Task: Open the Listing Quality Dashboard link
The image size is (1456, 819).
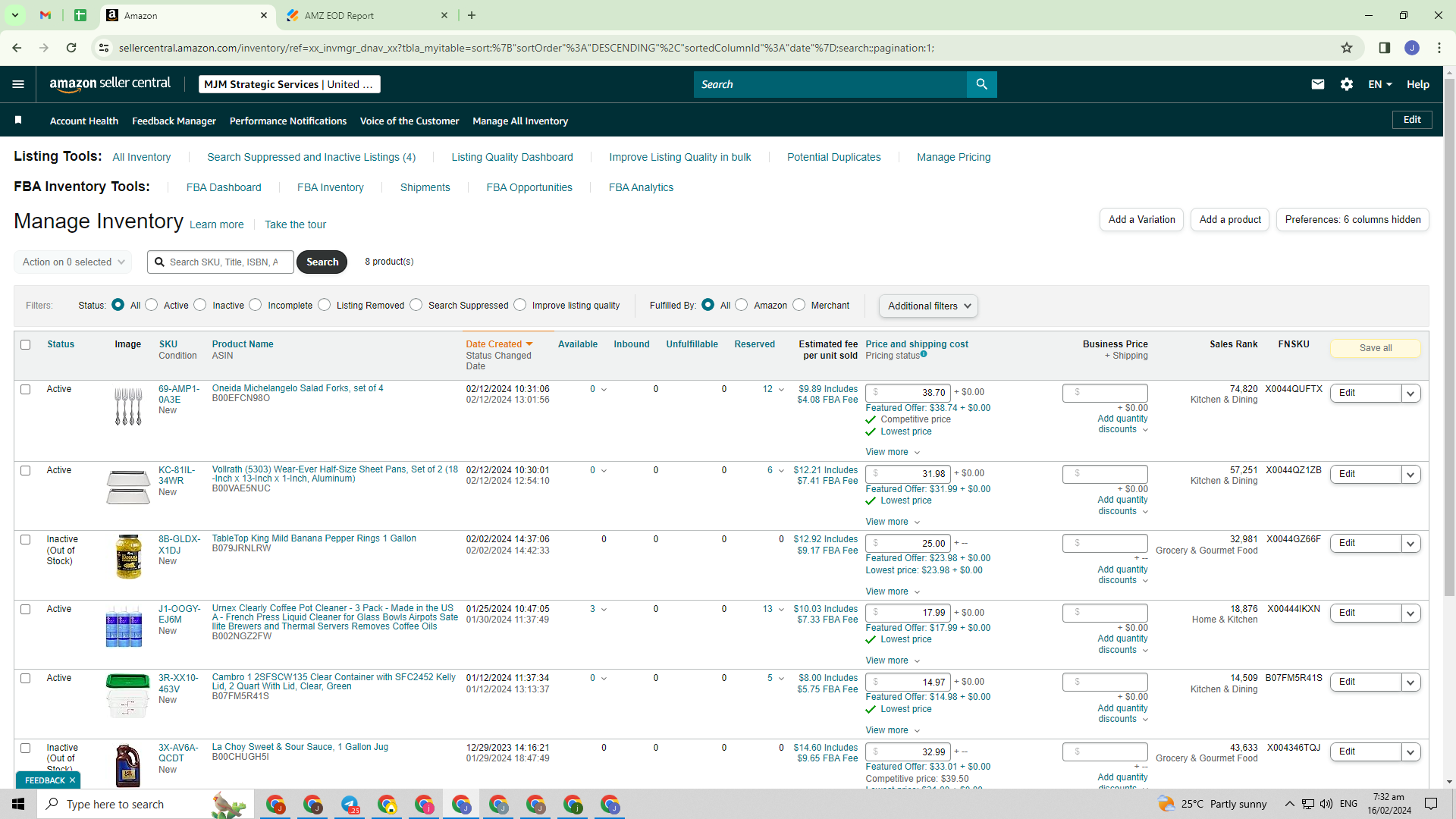Action: click(x=513, y=157)
